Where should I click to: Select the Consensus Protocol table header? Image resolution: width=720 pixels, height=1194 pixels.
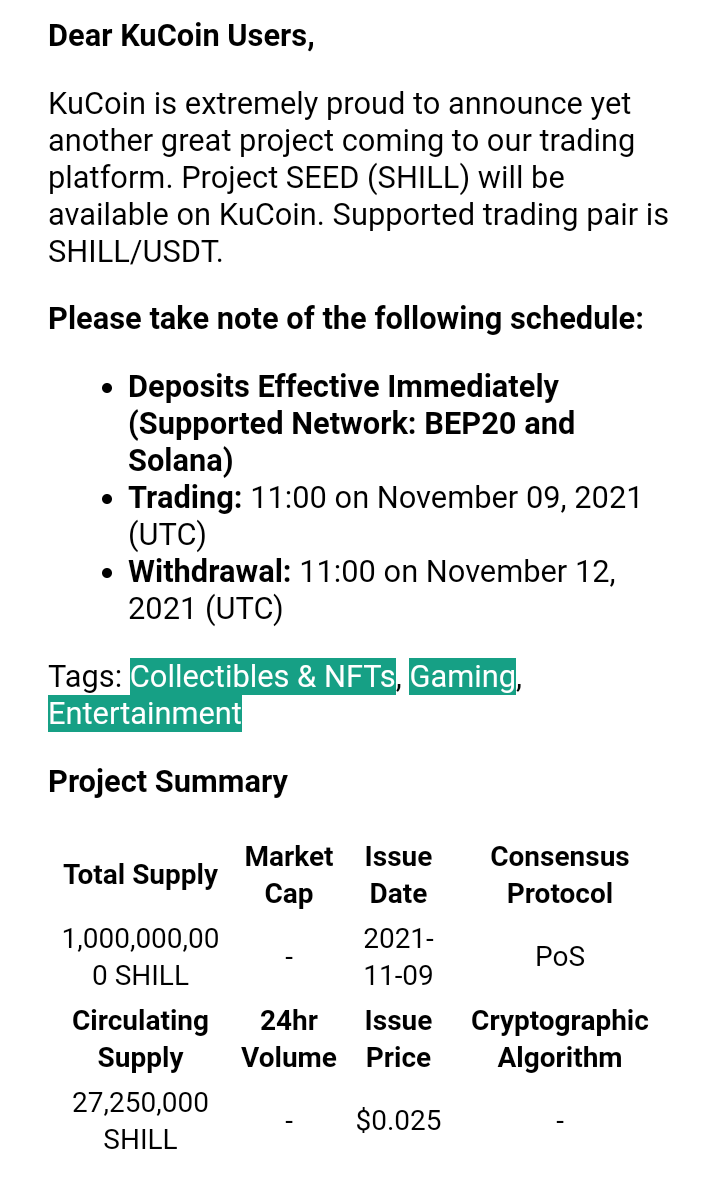click(x=559, y=875)
